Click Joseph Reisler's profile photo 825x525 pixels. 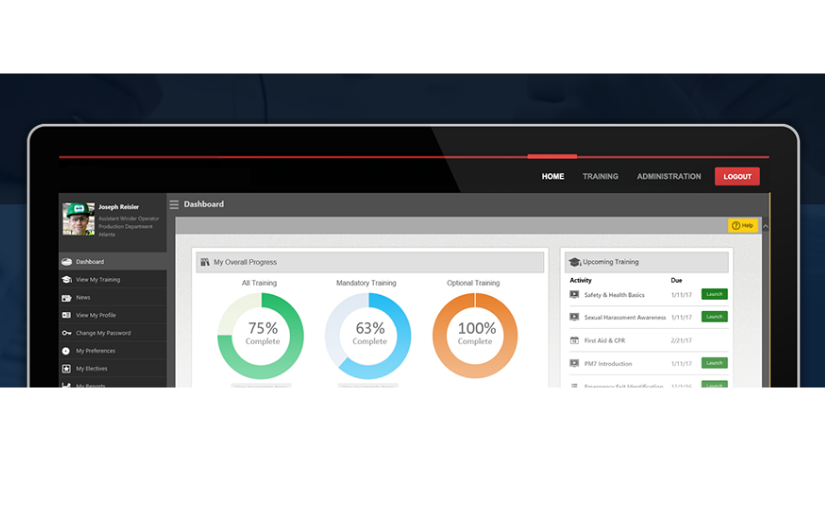coord(79,219)
